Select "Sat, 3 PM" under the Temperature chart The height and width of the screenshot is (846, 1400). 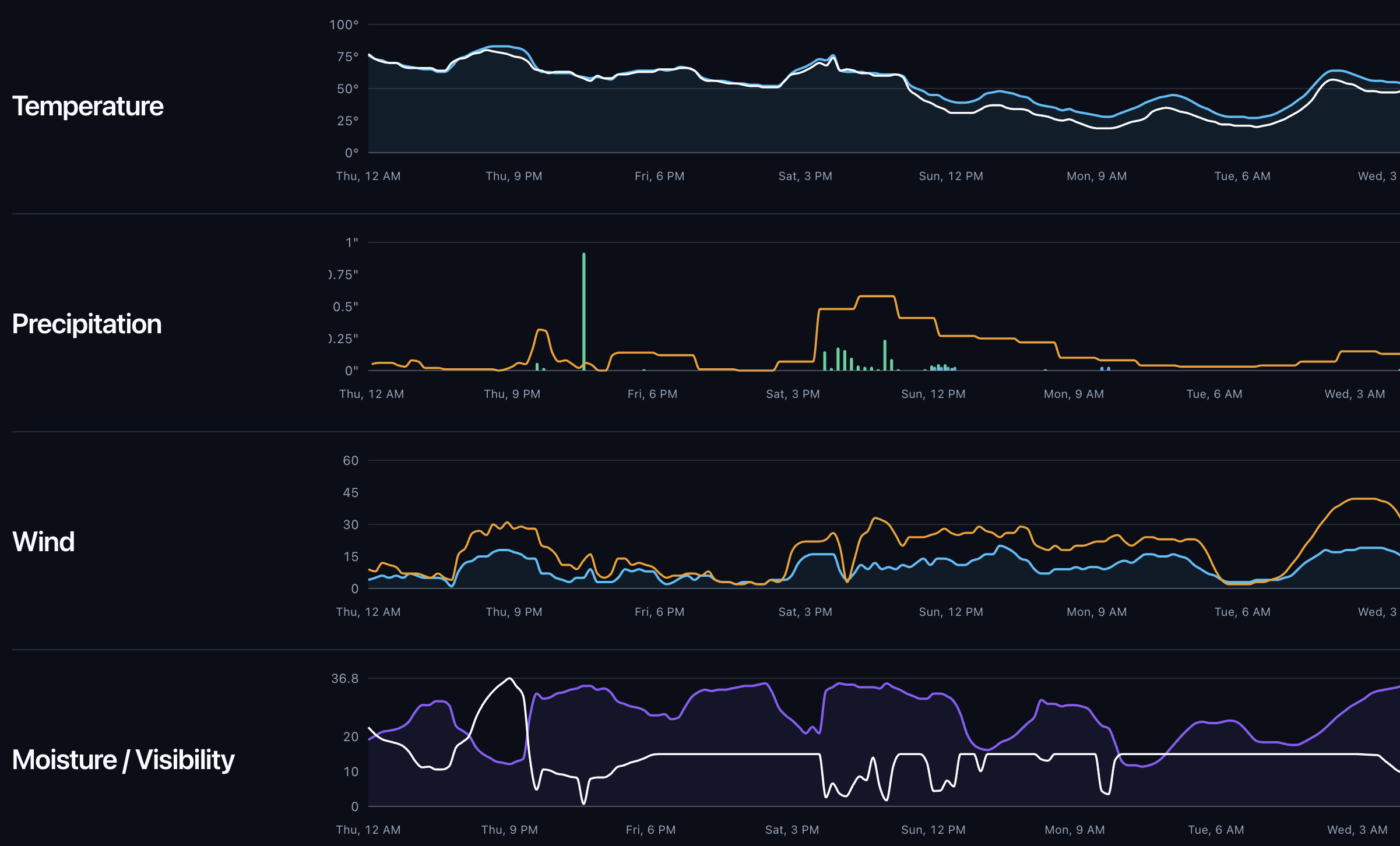[x=805, y=176]
